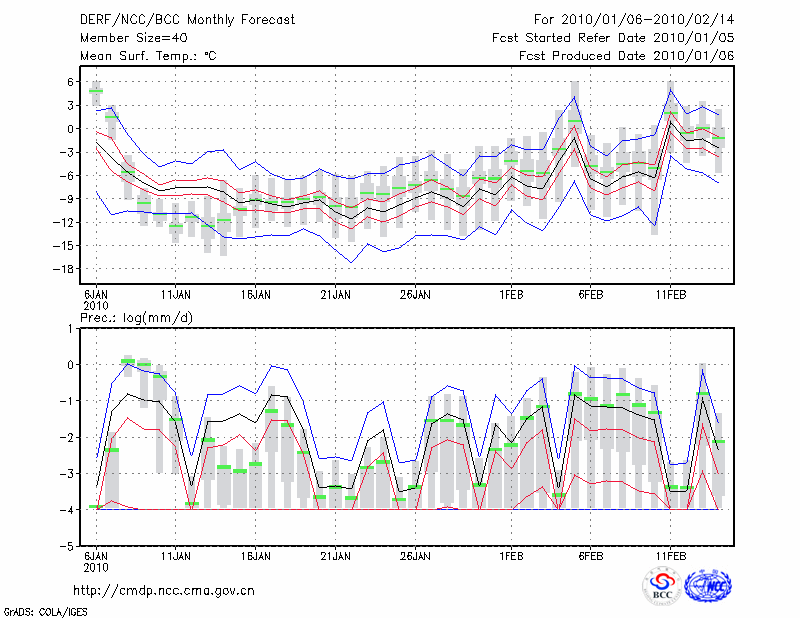This screenshot has width=800, height=618.
Task: Select 11JAN tick on temperature chart axis
Action: pos(176,295)
